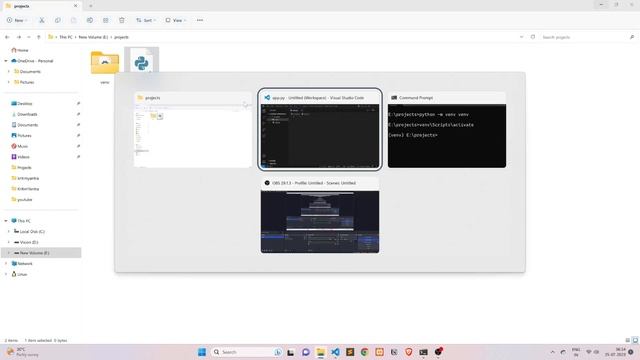Click This PC in the address breadcrumb
The width and height of the screenshot is (640, 360).
click(66, 37)
